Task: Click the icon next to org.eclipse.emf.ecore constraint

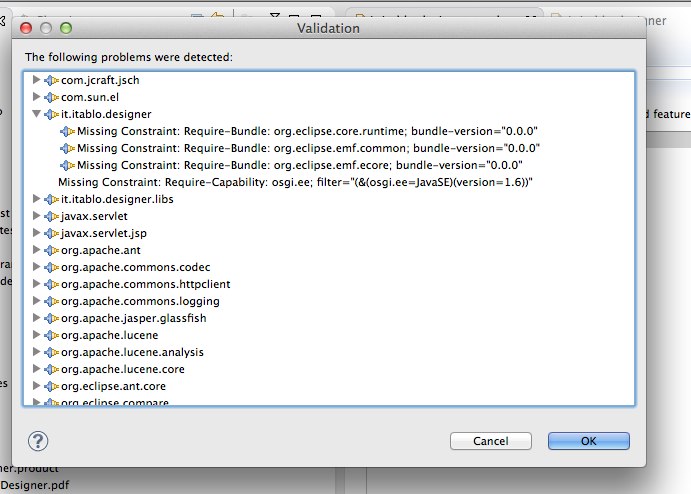Action: tap(67, 165)
